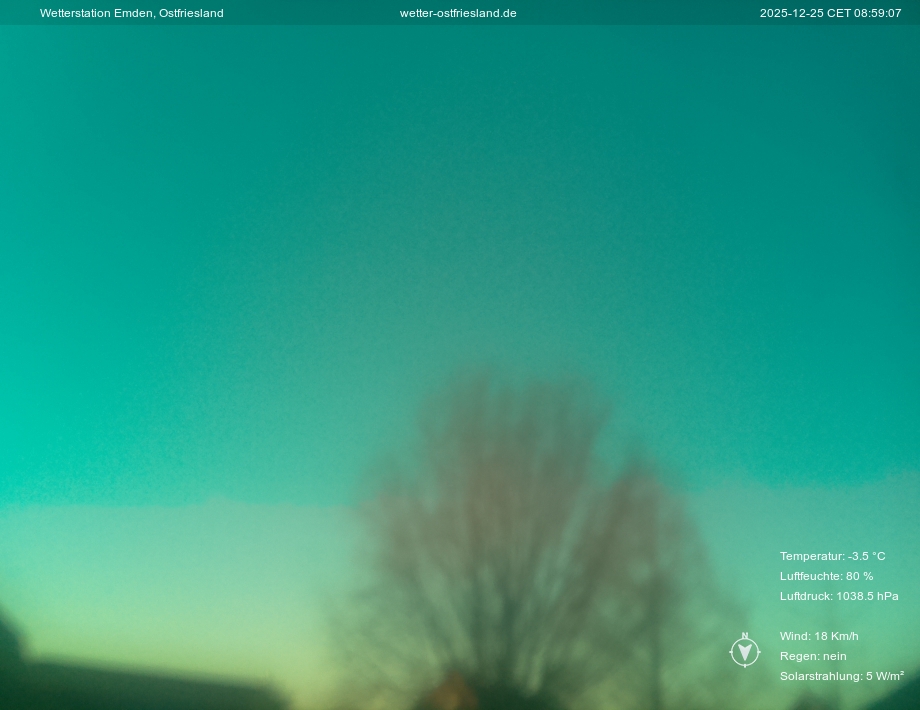
Task: Click the Regen: nein status
Action: [x=813, y=656]
